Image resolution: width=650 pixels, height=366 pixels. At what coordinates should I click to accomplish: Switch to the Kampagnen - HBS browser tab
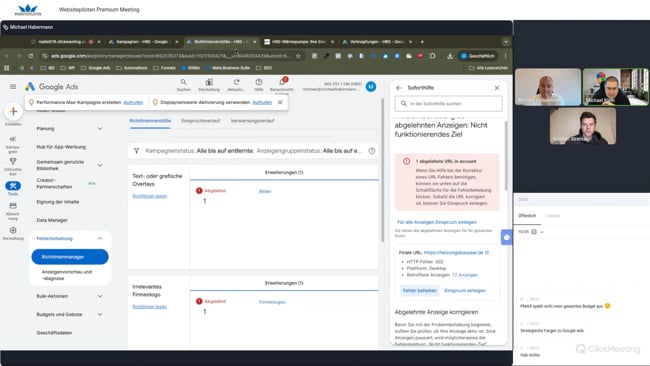click(143, 42)
